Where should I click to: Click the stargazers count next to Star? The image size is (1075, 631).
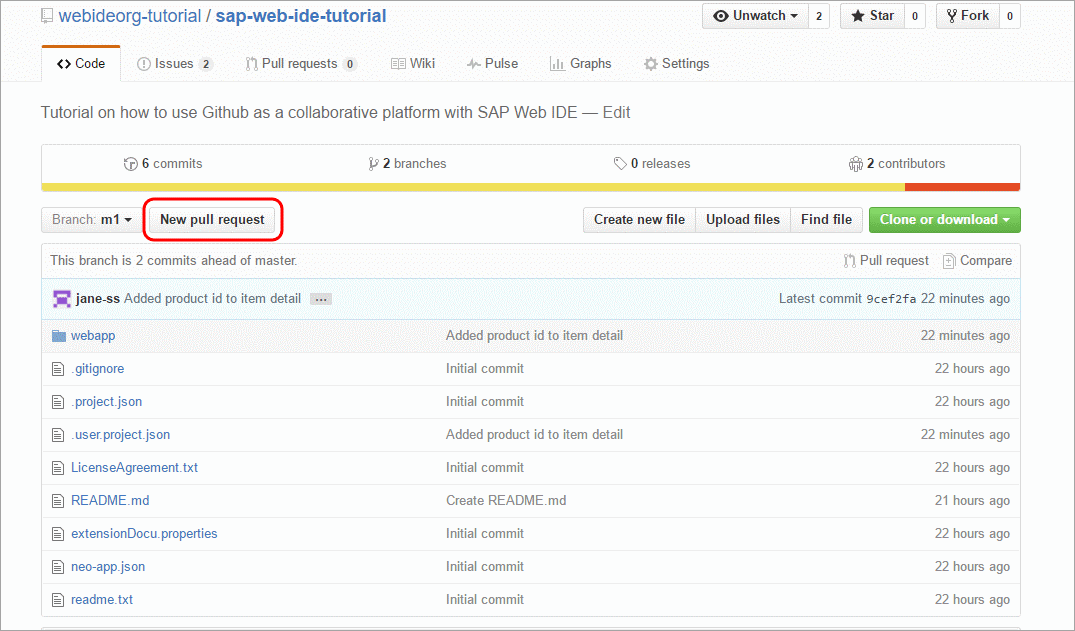915,16
